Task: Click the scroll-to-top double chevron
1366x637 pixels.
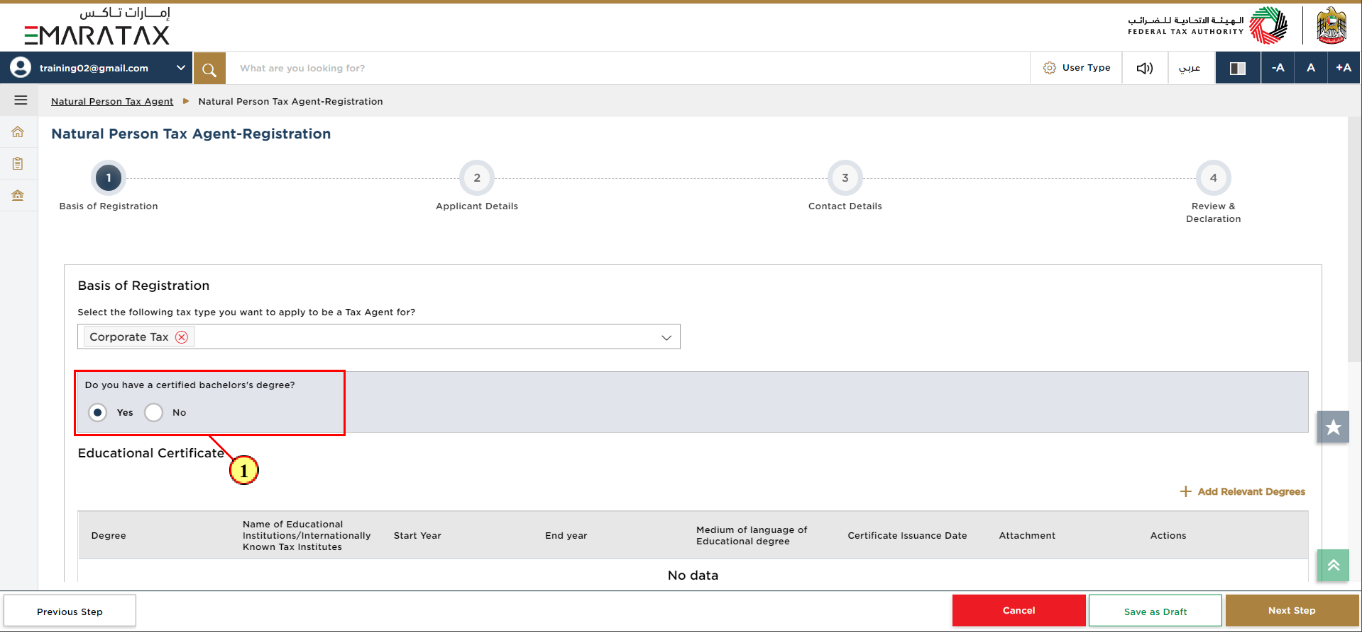Action: tap(1333, 565)
